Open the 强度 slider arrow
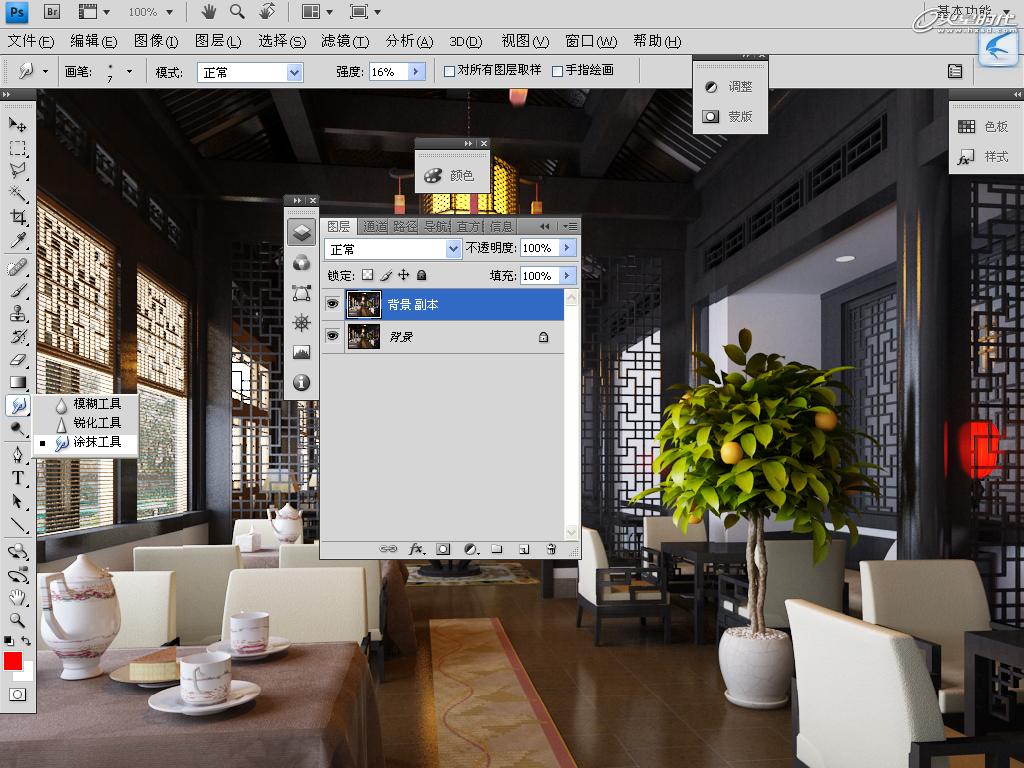The width and height of the screenshot is (1024, 768). tap(417, 71)
